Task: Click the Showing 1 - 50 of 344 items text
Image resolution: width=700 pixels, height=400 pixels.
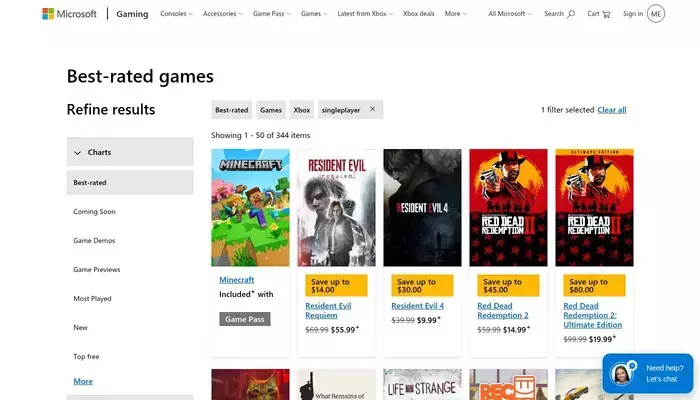Action: 261,135
